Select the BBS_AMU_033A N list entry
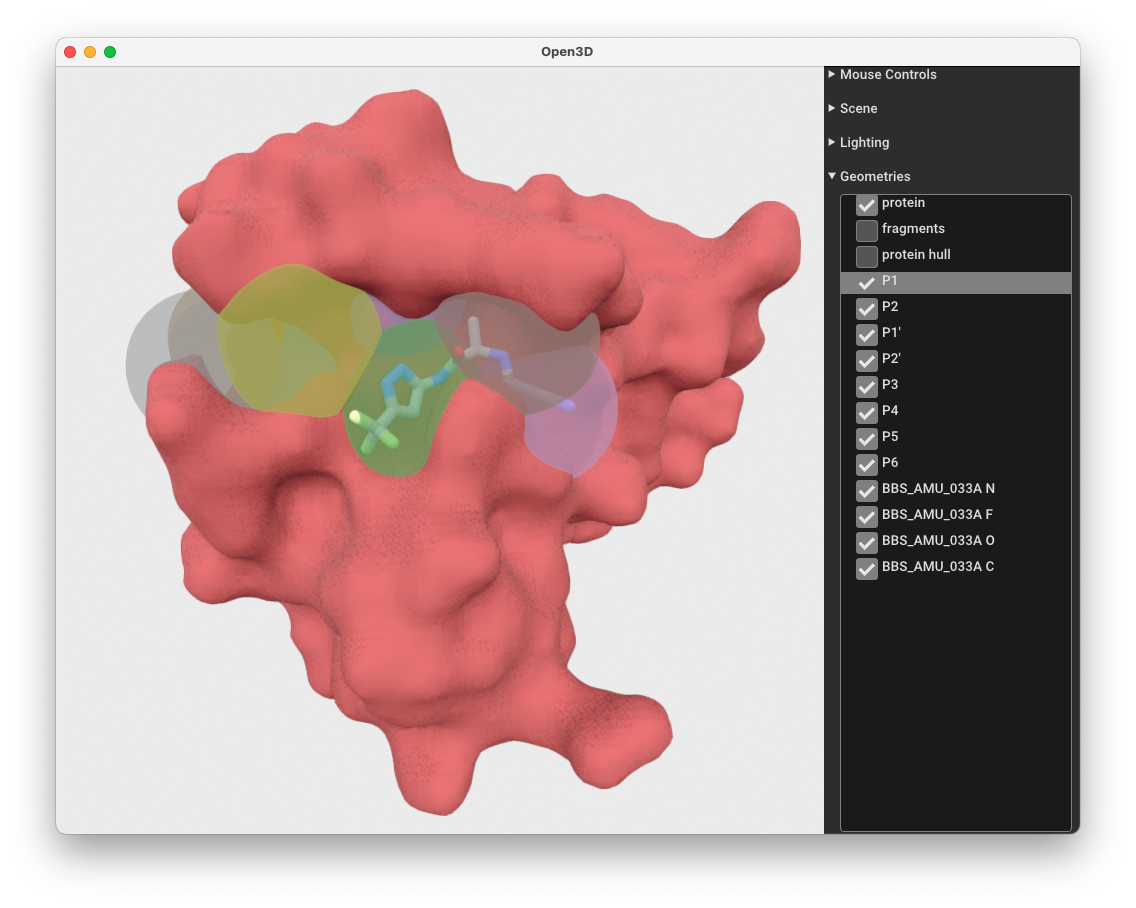This screenshot has width=1136, height=908. click(x=937, y=489)
